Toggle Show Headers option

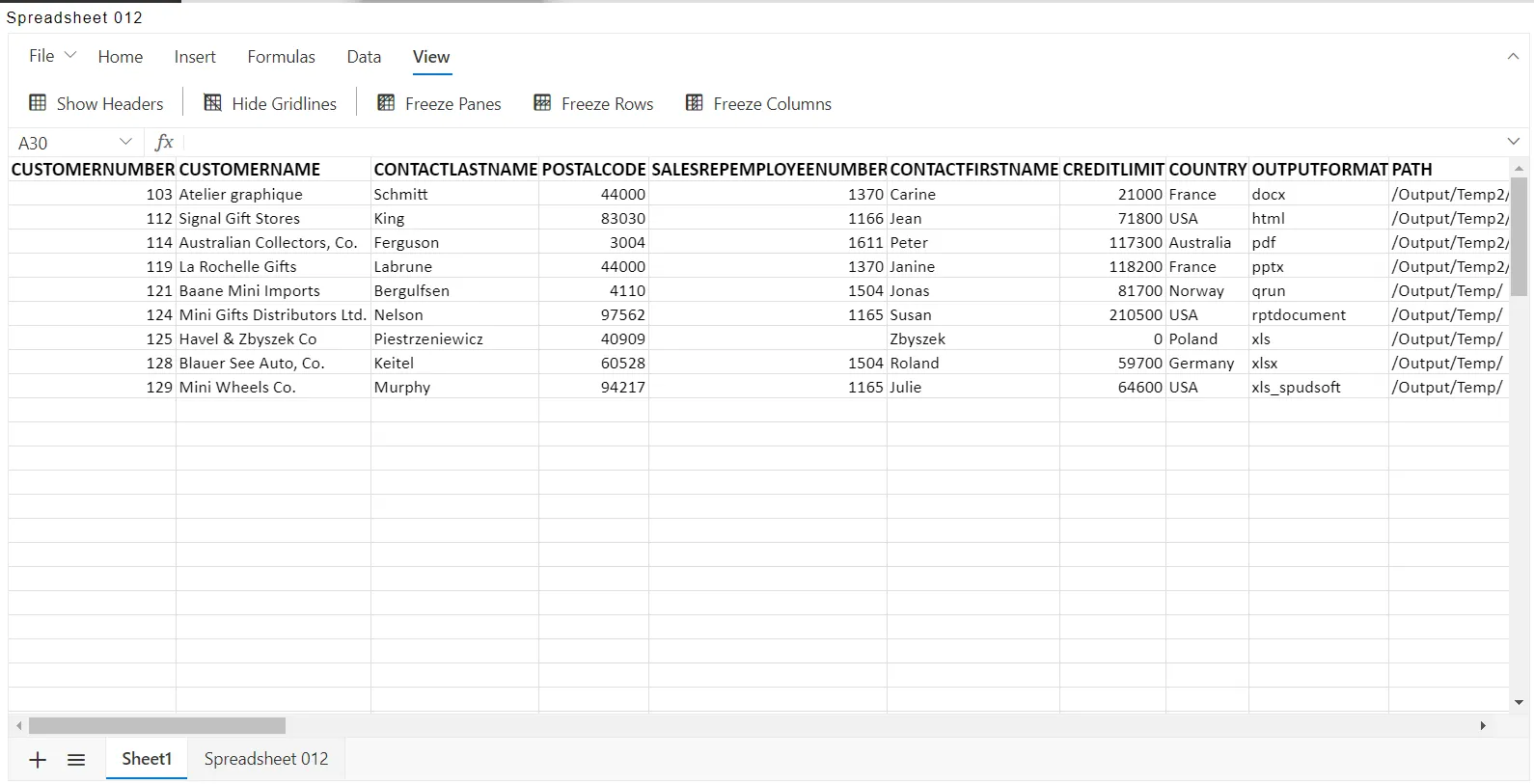[96, 103]
